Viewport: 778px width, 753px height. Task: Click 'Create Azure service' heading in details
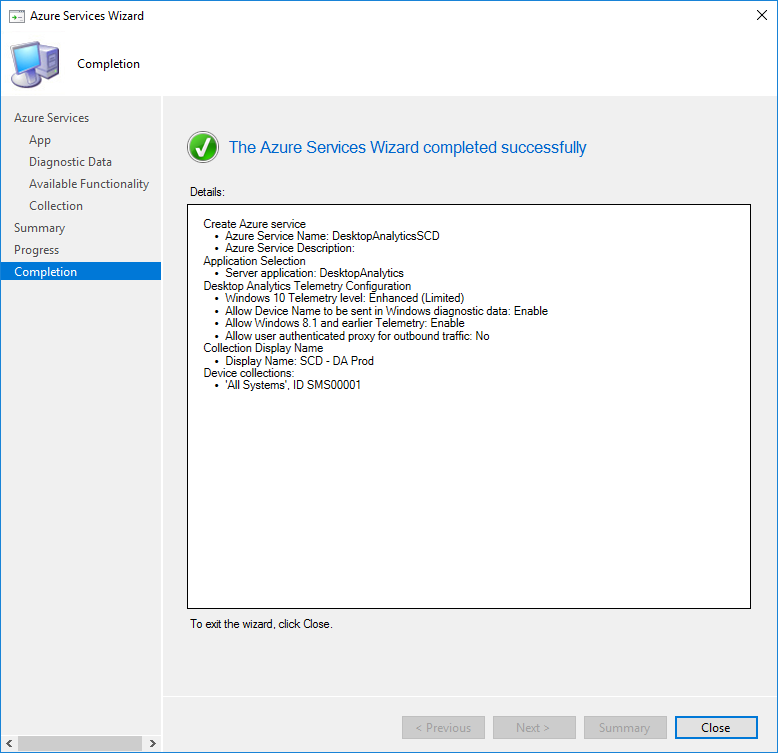coord(255,224)
